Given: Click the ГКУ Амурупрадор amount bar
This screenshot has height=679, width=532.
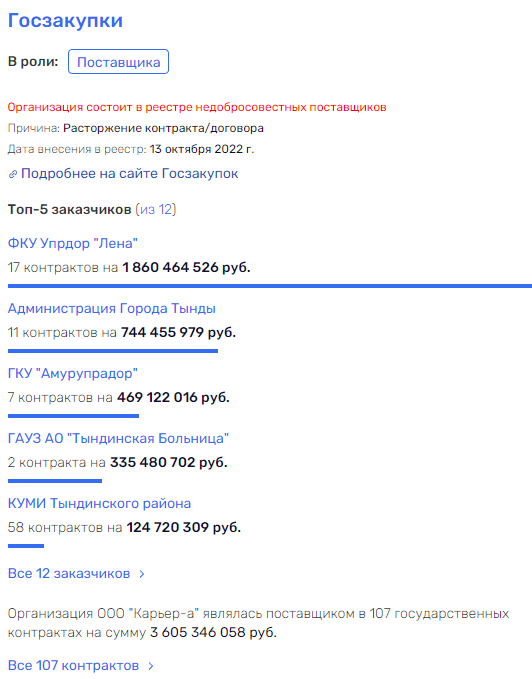Looking at the screenshot, I should tap(73, 416).
